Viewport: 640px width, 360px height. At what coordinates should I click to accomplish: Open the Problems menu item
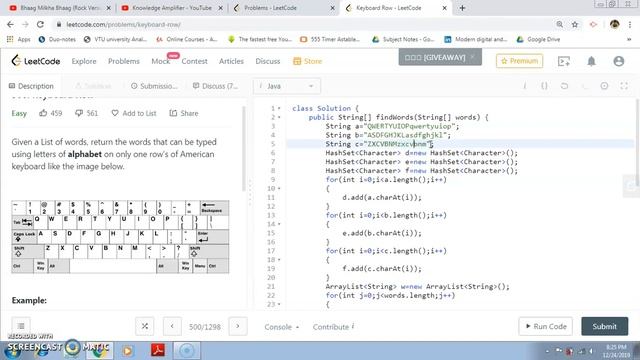click(124, 61)
